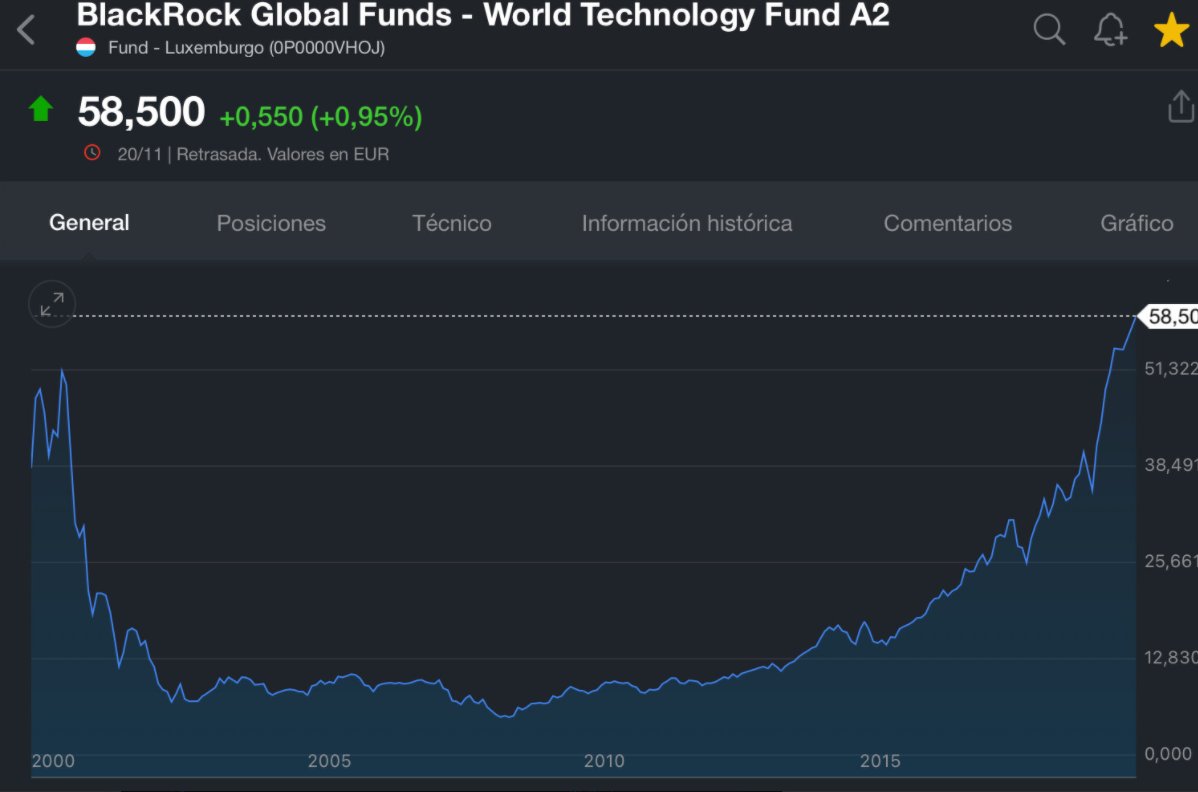Click the 2005 label on chart axis

(329, 761)
